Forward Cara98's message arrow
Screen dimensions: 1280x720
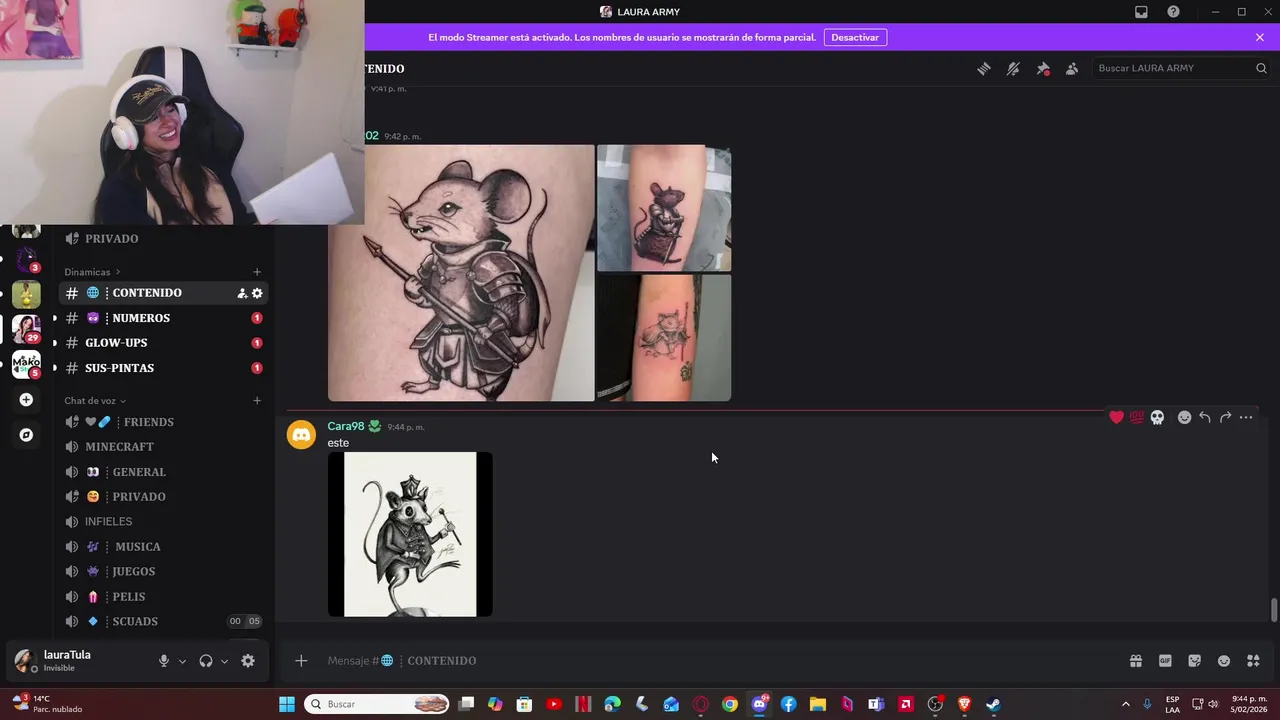[1225, 417]
